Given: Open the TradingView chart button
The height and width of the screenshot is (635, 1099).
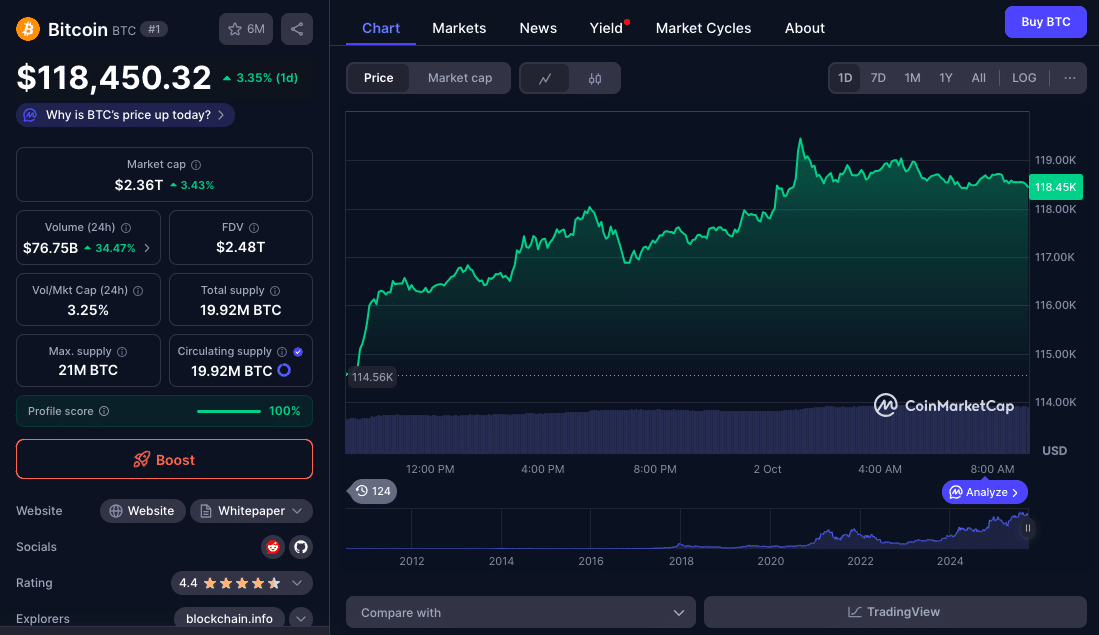Looking at the screenshot, I should [895, 613].
